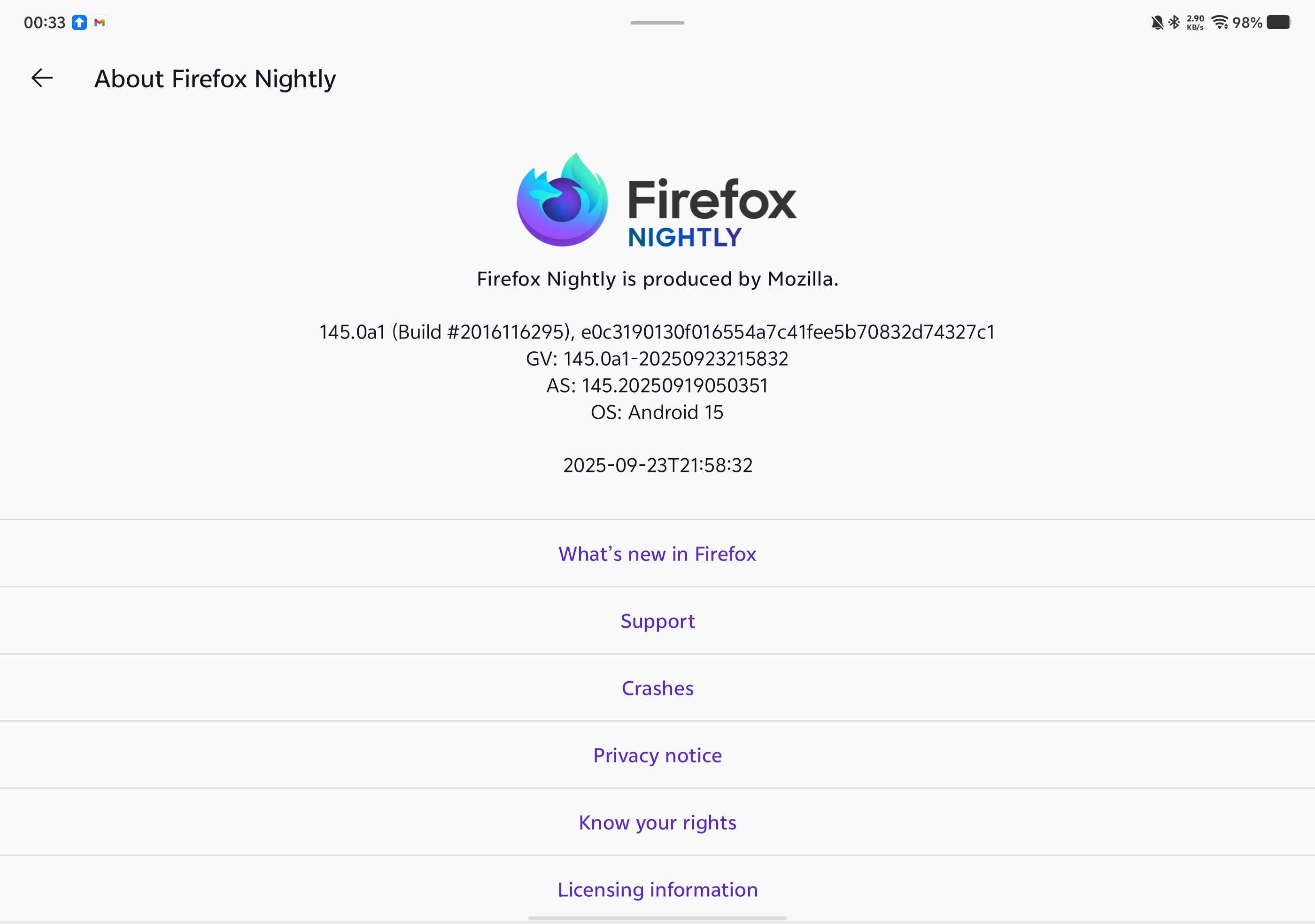Open Licensing information

657,890
